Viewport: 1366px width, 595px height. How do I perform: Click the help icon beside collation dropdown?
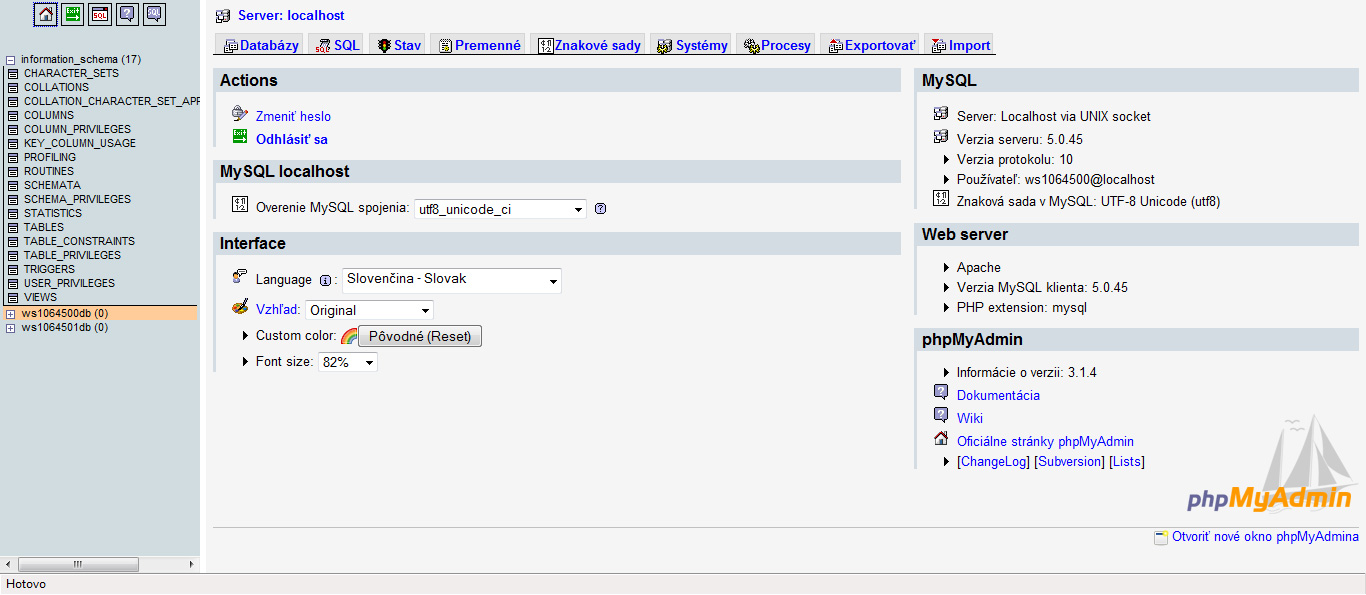pos(600,209)
